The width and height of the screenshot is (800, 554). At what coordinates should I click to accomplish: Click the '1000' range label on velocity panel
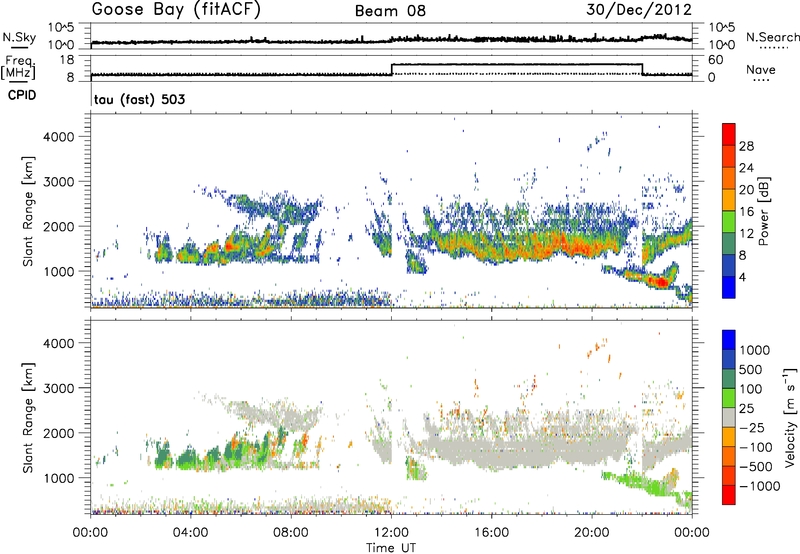pyautogui.click(x=58, y=478)
